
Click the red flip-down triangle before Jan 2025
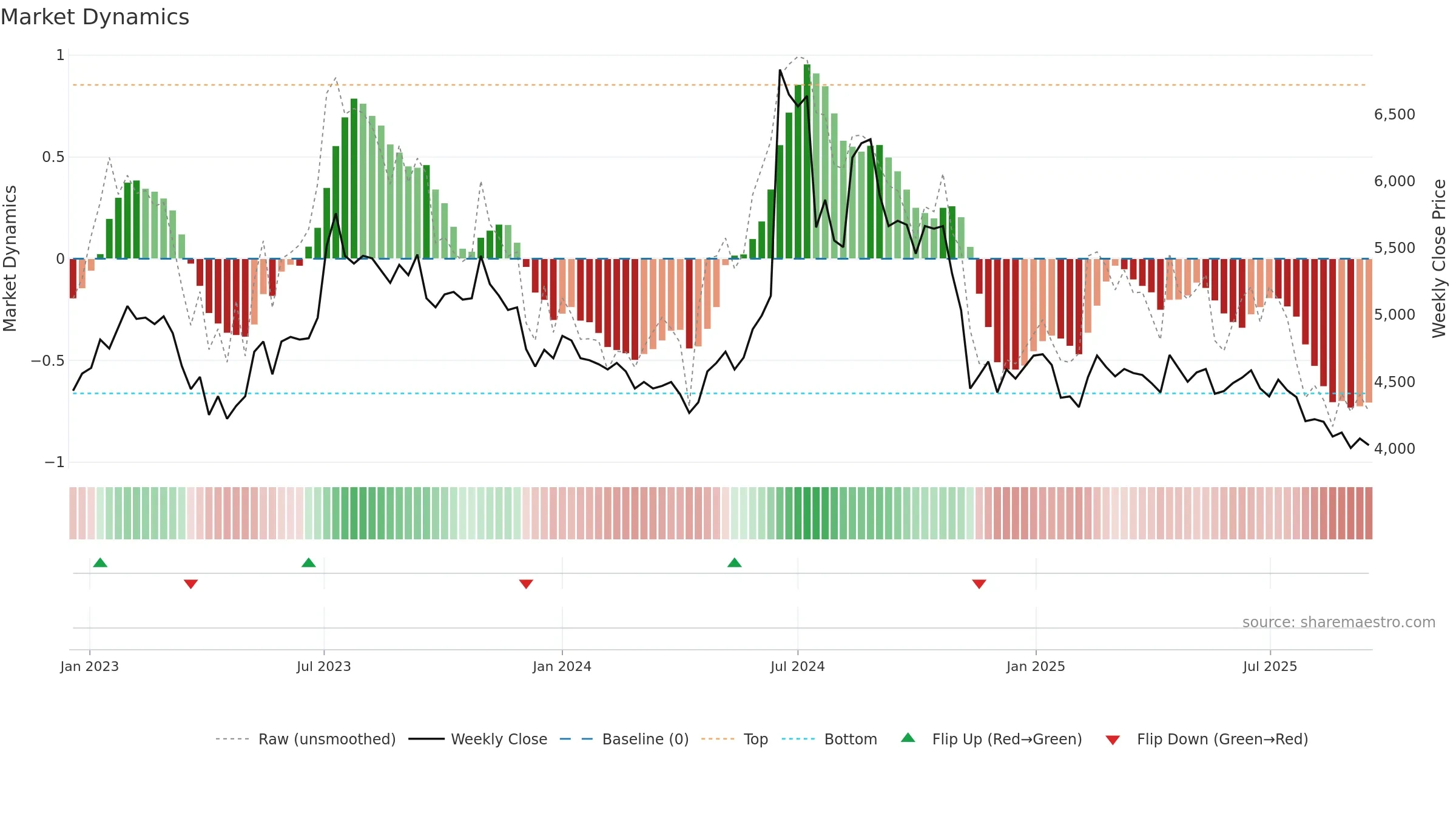point(979,584)
